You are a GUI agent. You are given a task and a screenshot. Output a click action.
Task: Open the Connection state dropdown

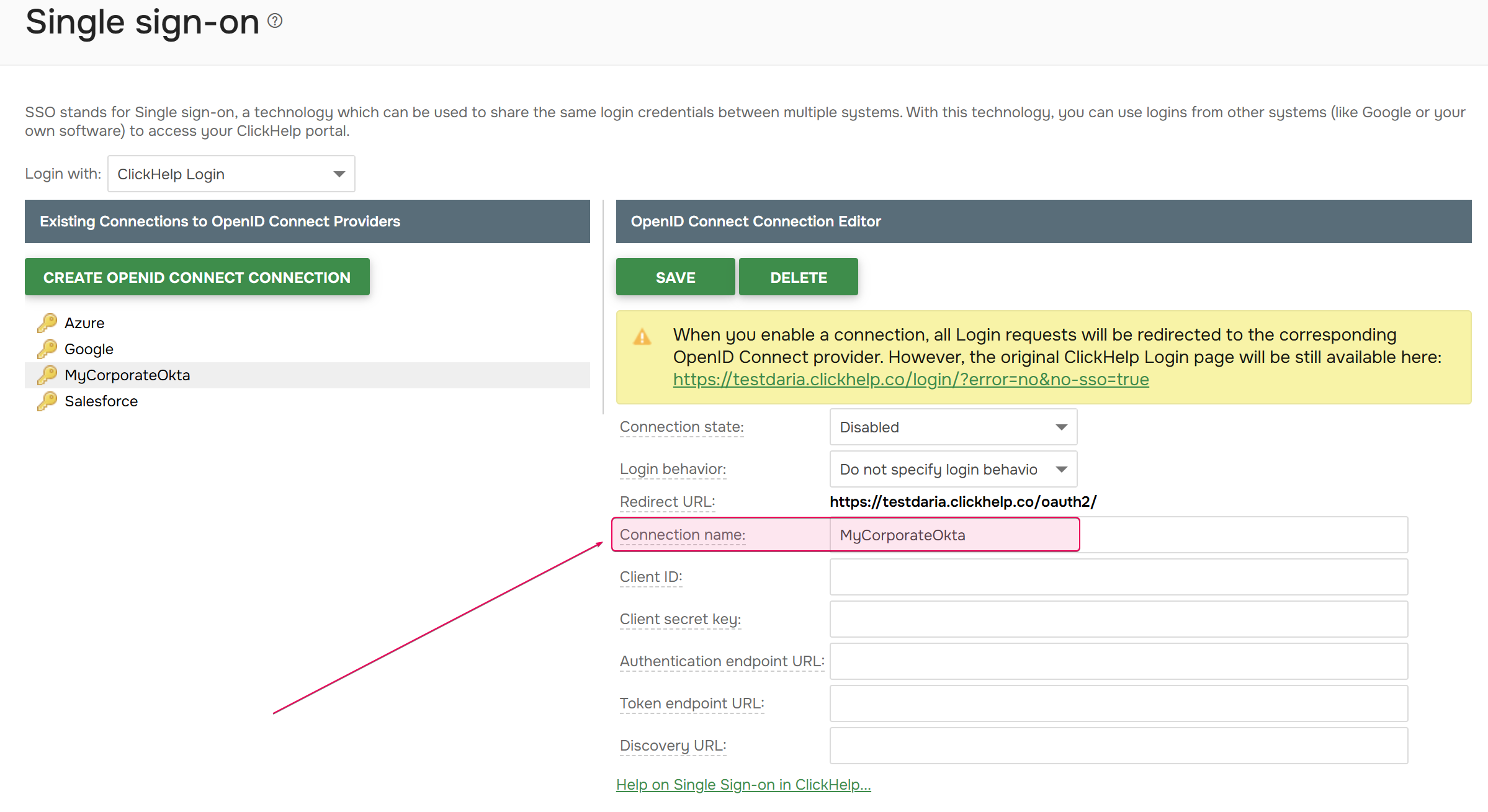click(952, 427)
